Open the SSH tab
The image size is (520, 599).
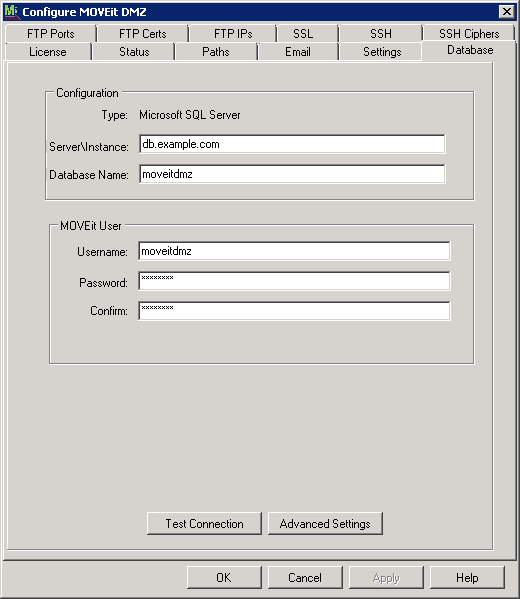381,34
